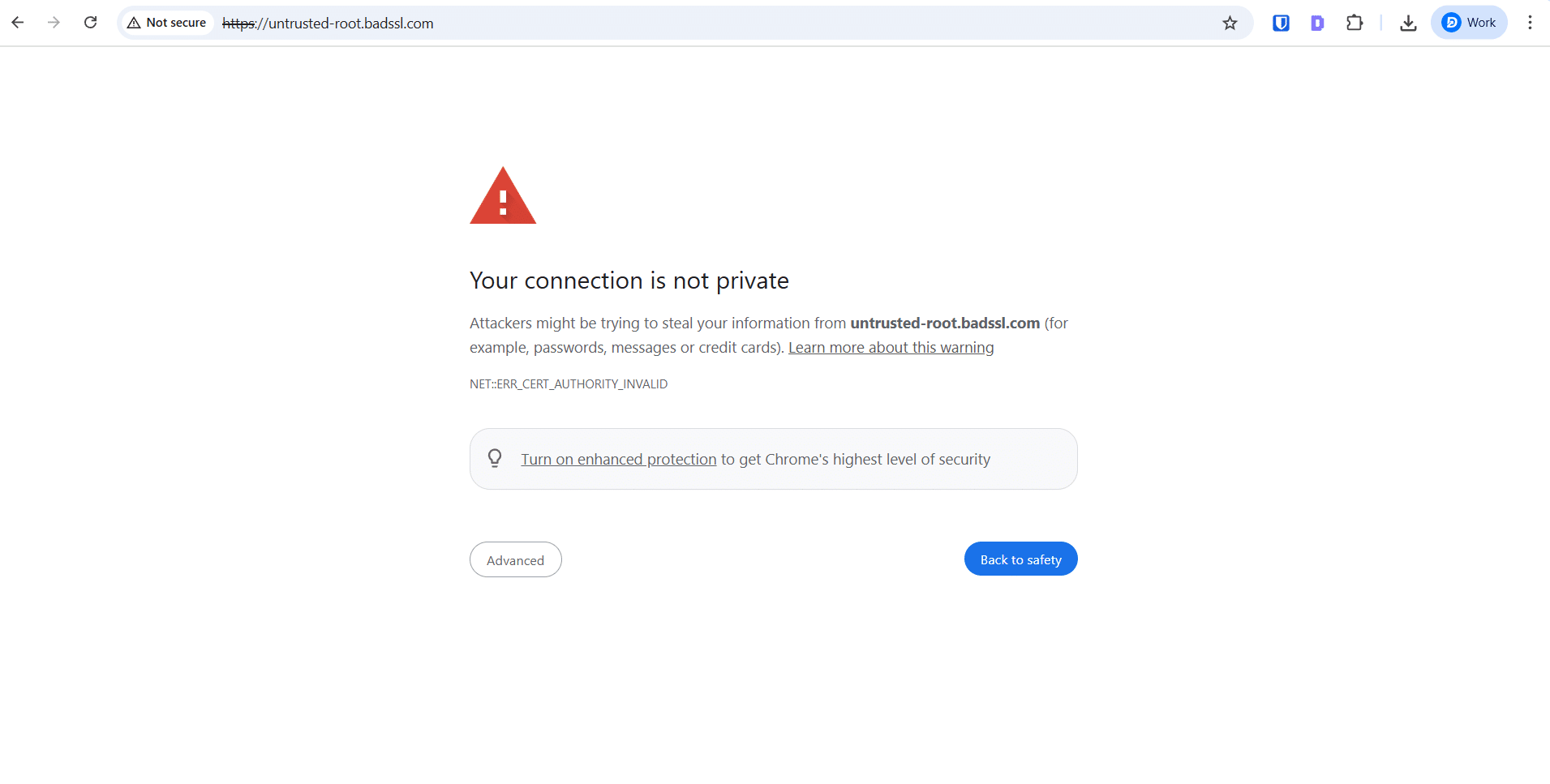This screenshot has width=1550, height=784.
Task: Click the red warning triangle icon
Action: coord(503,195)
